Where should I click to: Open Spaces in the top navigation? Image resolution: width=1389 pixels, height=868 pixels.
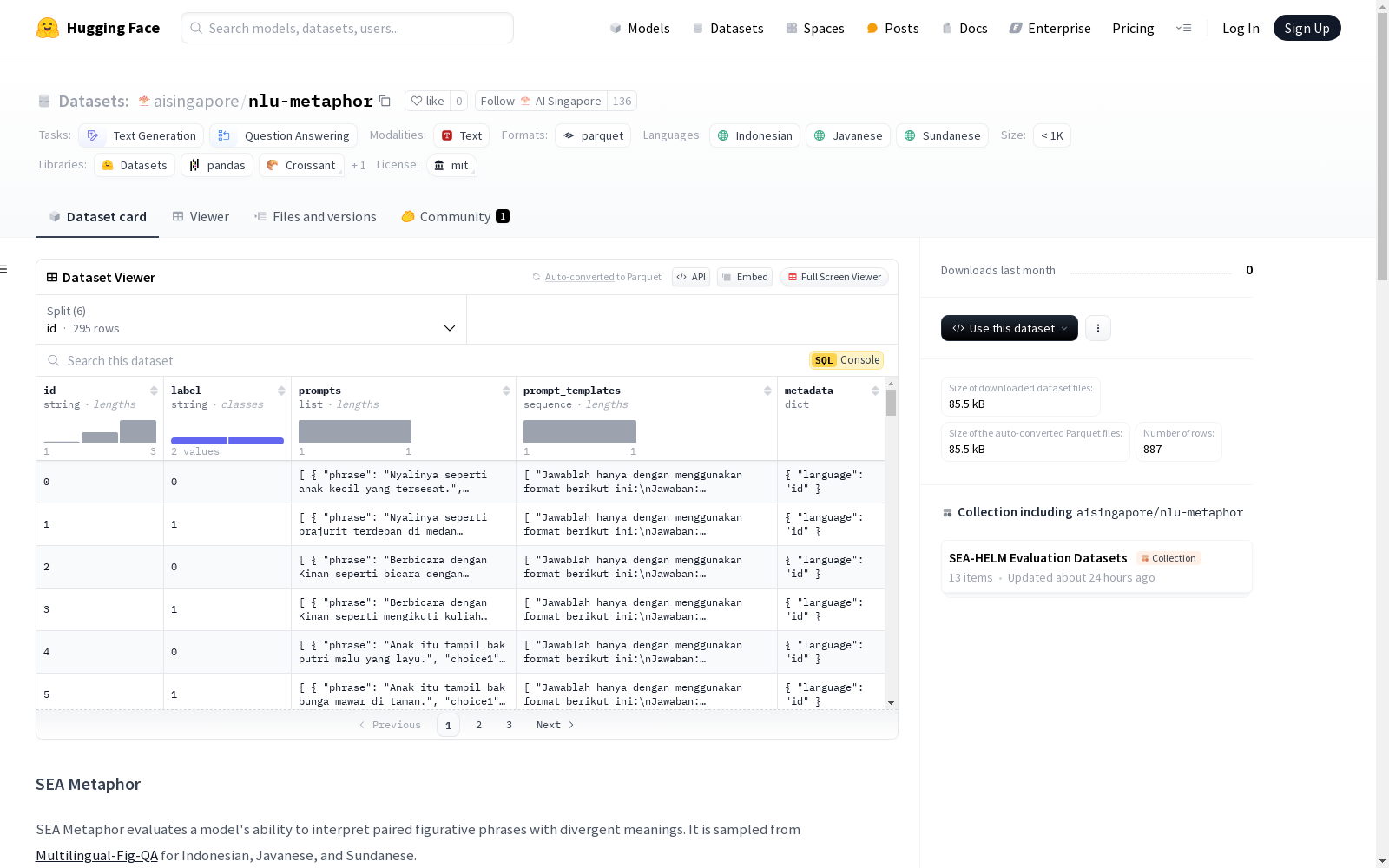[x=815, y=28]
